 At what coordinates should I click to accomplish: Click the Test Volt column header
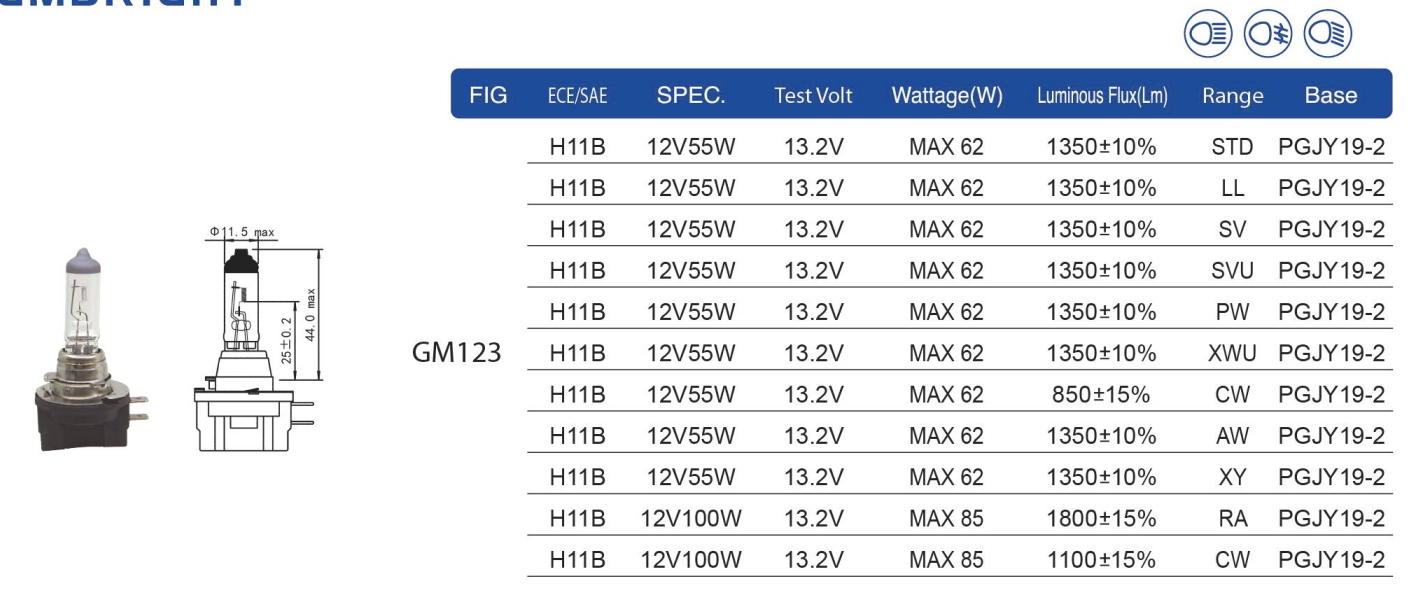click(x=813, y=96)
